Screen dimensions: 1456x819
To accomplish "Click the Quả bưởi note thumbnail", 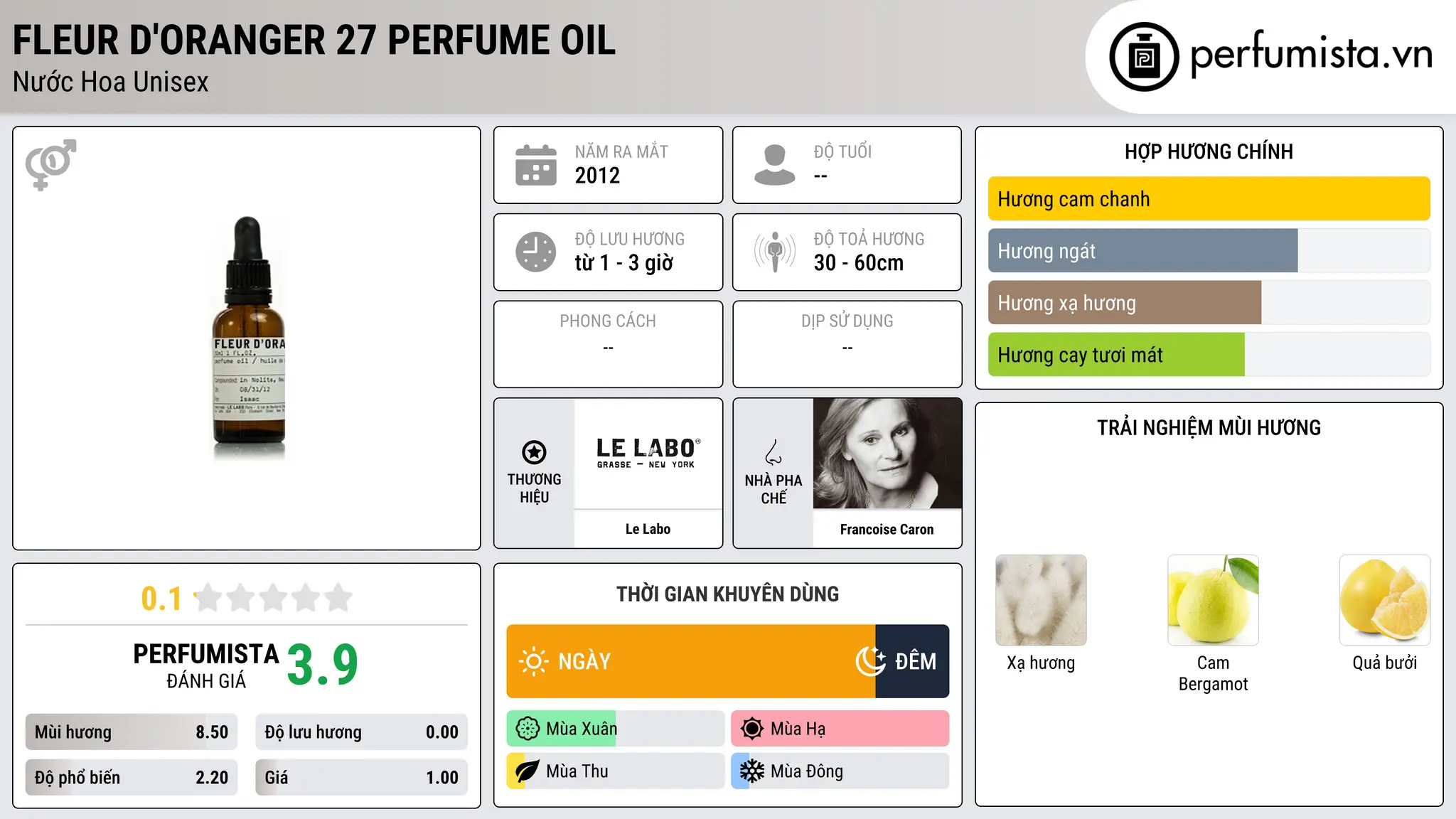I will pyautogui.click(x=1384, y=600).
